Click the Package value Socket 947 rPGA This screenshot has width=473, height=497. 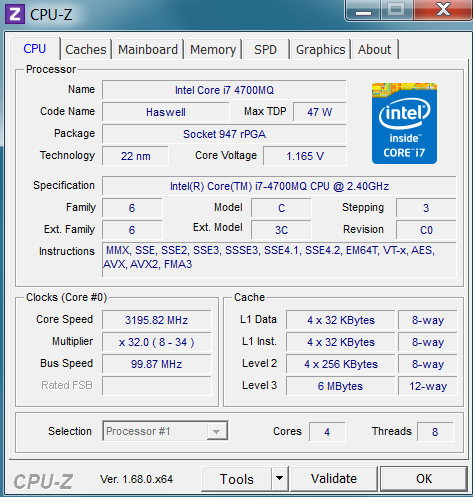click(224, 134)
